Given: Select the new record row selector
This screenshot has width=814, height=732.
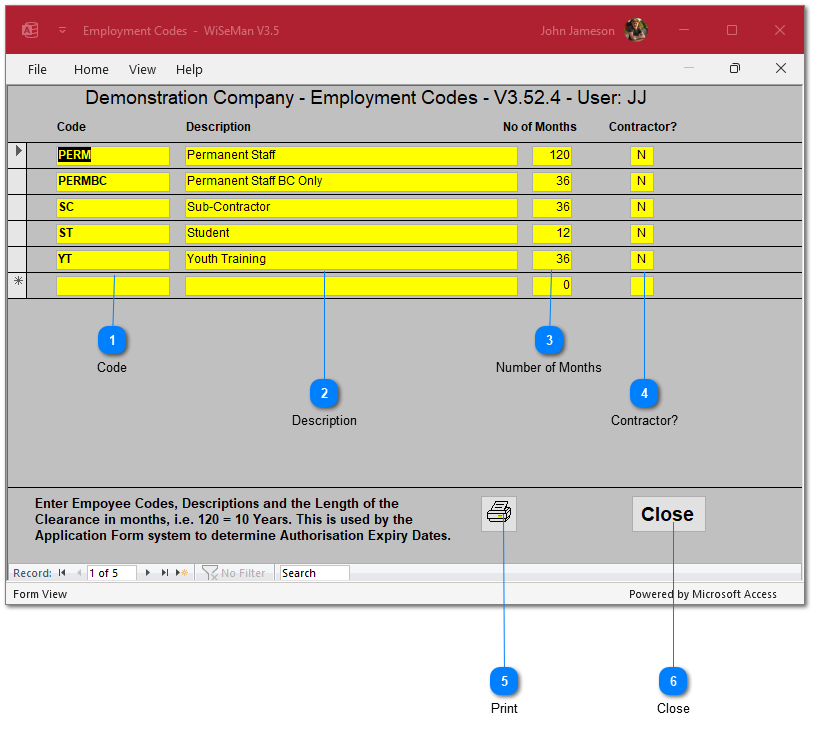Looking at the screenshot, I should pos(17,285).
